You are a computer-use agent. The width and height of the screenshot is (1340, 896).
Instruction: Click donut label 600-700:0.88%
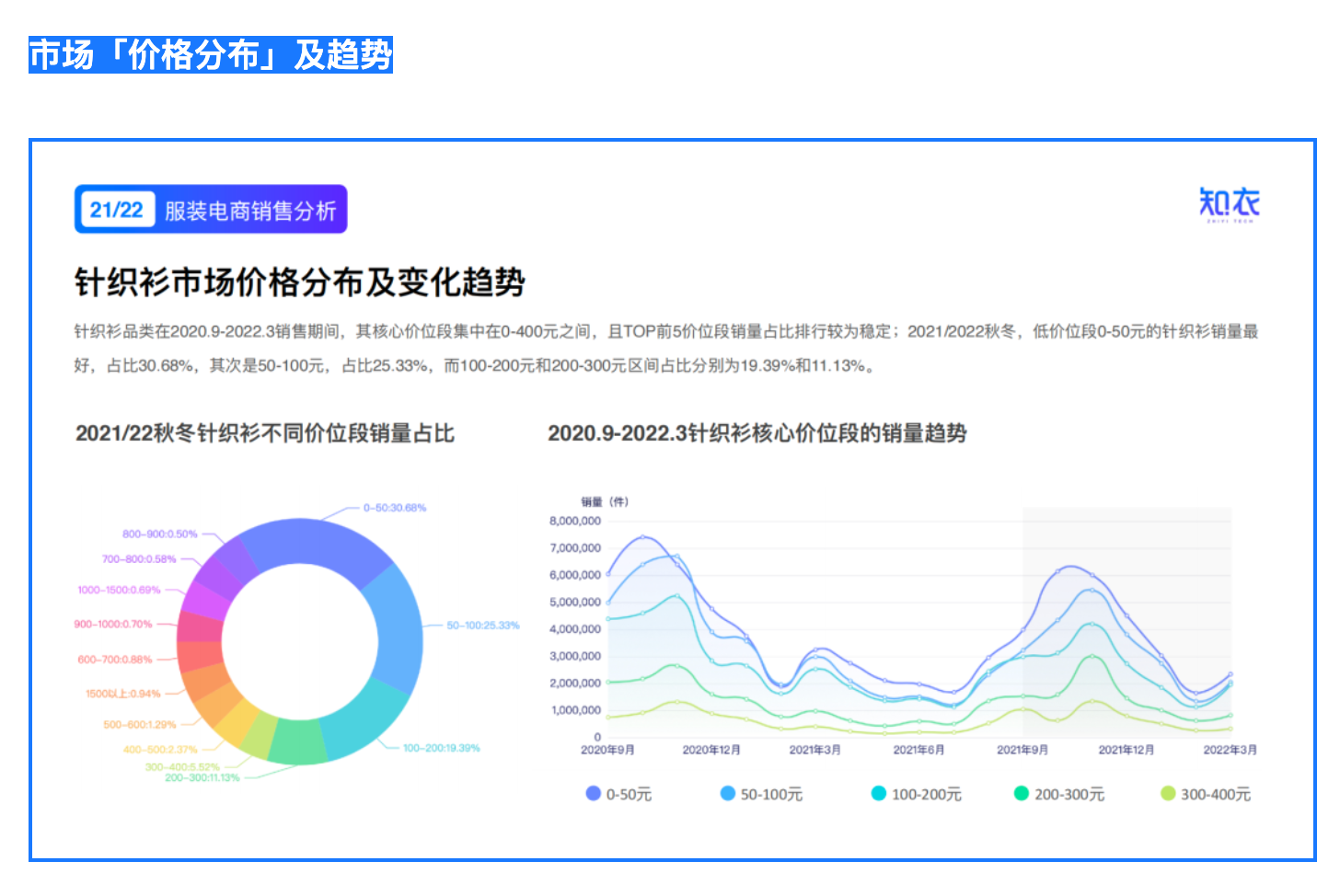[115, 660]
